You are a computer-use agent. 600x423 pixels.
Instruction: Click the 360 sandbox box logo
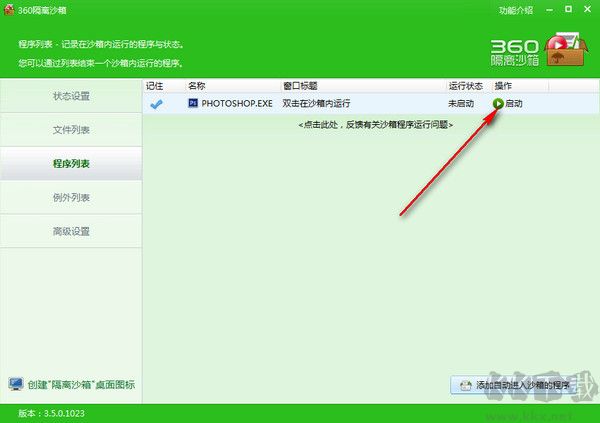[x=566, y=49]
